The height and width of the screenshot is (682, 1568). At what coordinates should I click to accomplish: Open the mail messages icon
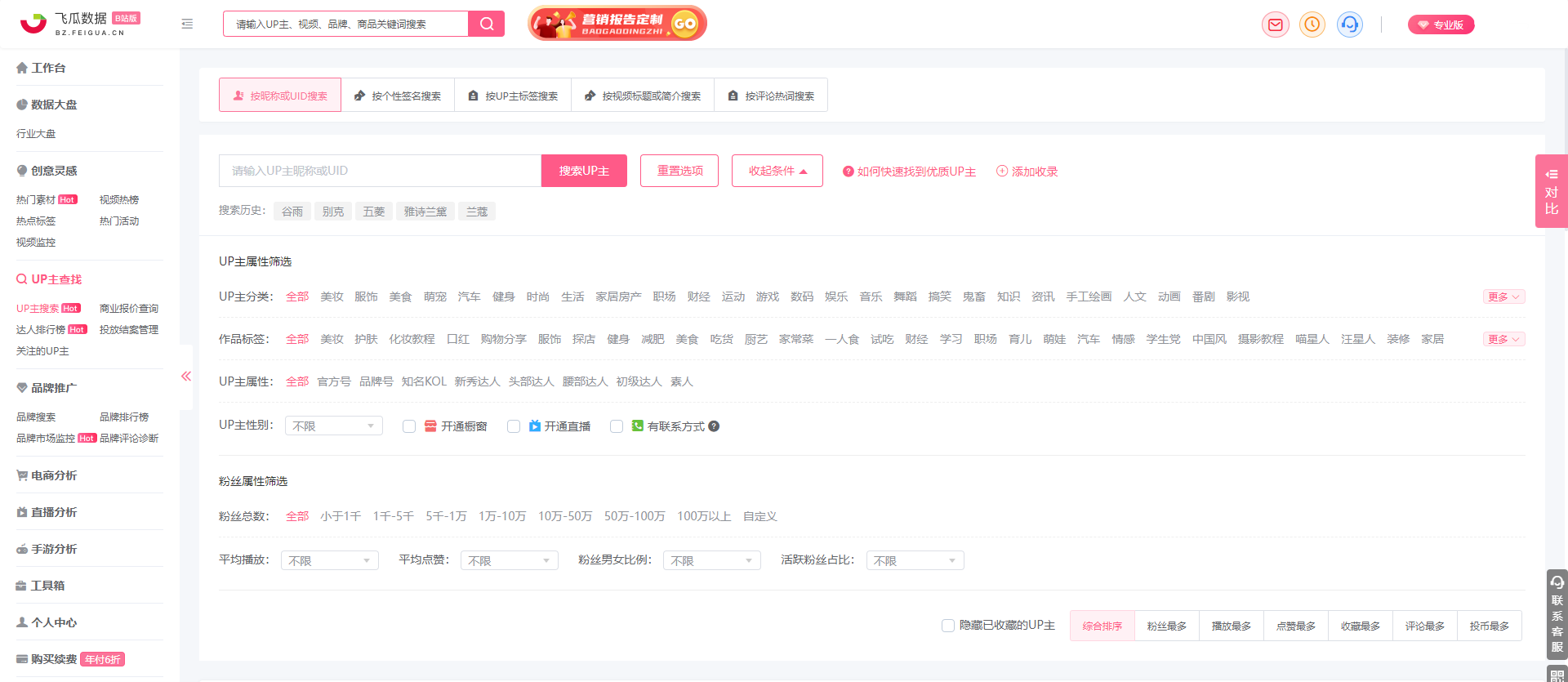click(x=1275, y=25)
